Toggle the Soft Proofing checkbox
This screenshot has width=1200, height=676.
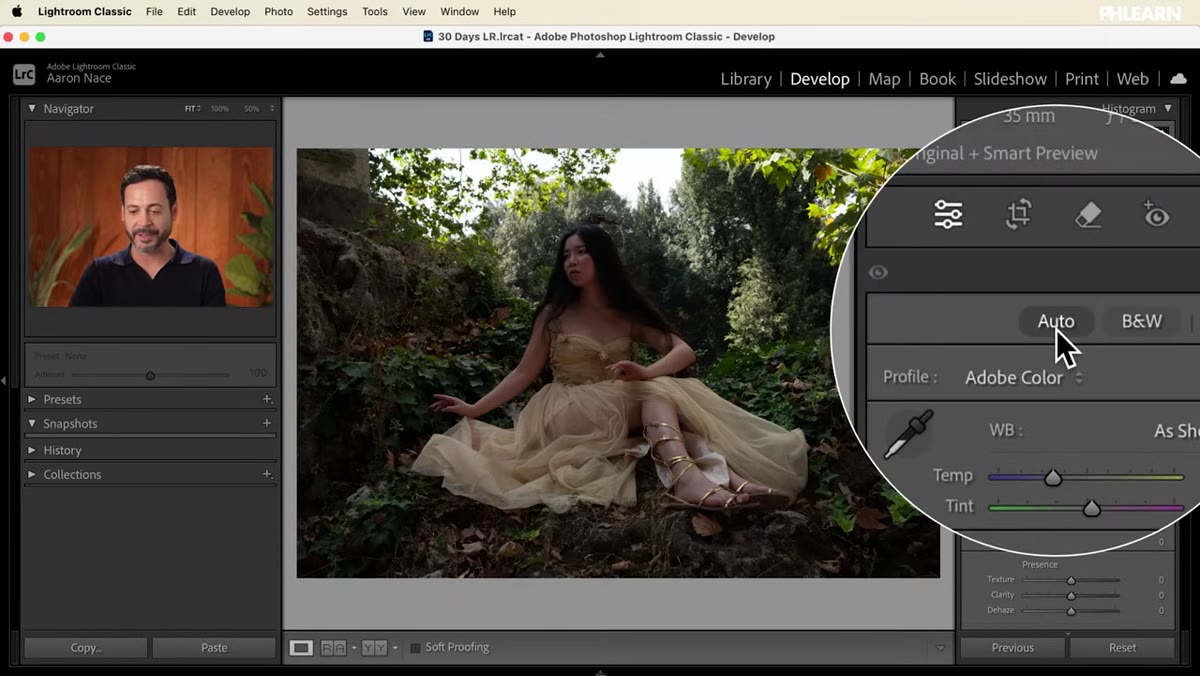pyautogui.click(x=415, y=648)
